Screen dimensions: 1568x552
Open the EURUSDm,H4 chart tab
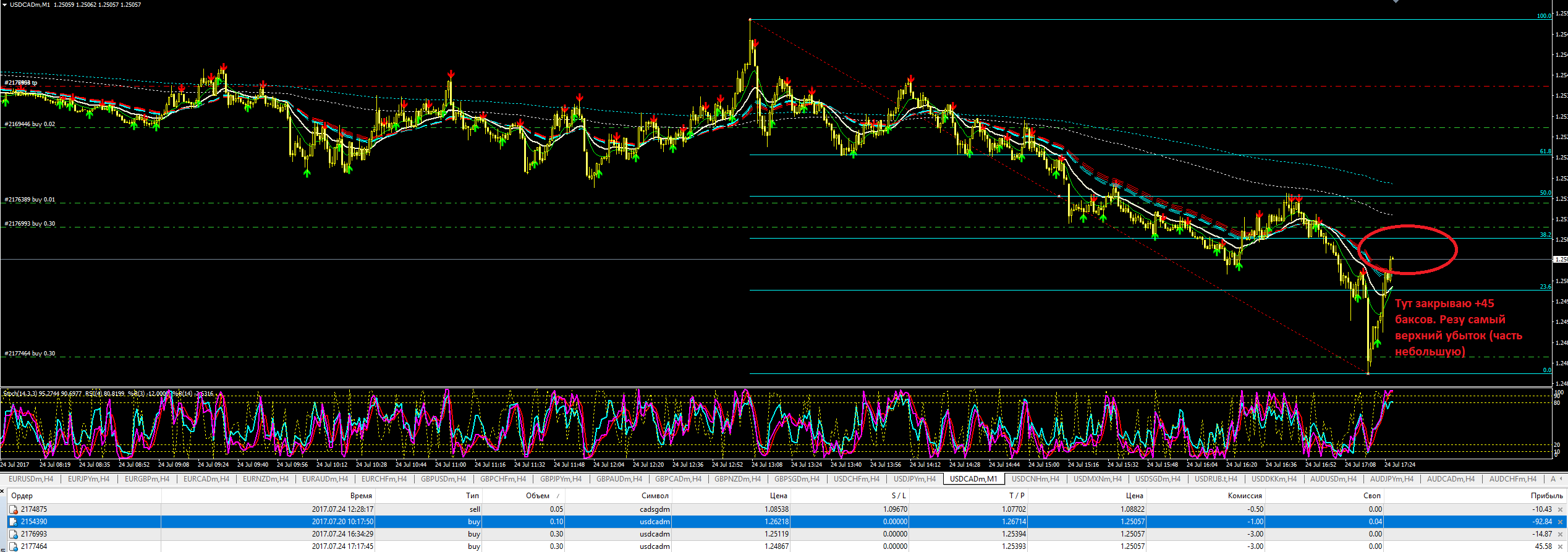[x=31, y=479]
